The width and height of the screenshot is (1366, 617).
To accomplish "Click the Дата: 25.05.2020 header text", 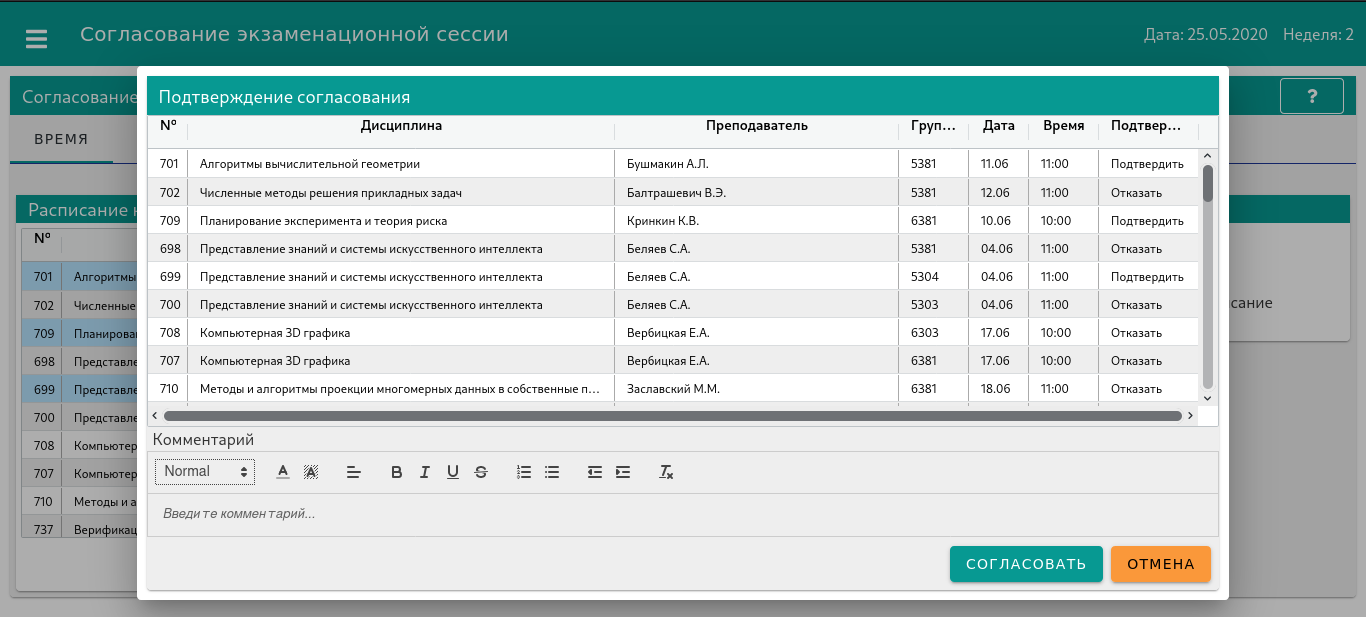I will (x=1206, y=34).
